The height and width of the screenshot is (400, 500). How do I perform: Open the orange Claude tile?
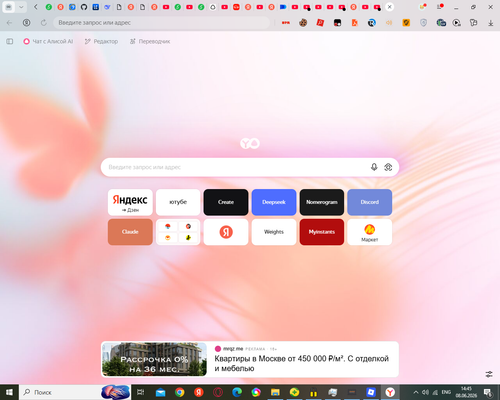[130, 232]
